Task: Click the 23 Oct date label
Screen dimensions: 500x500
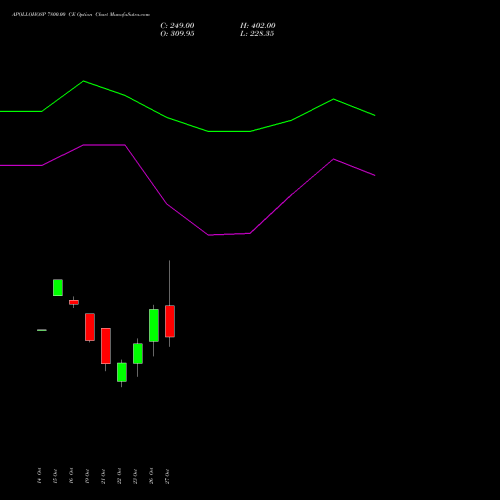Action: tap(135, 476)
